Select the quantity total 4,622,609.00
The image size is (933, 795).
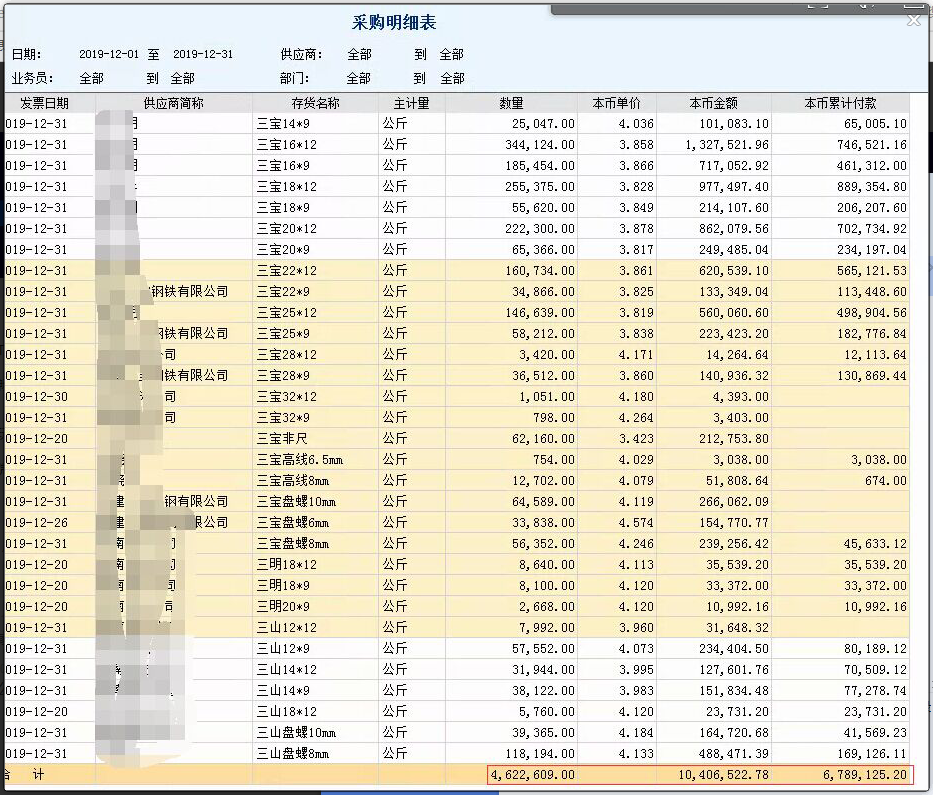533,775
